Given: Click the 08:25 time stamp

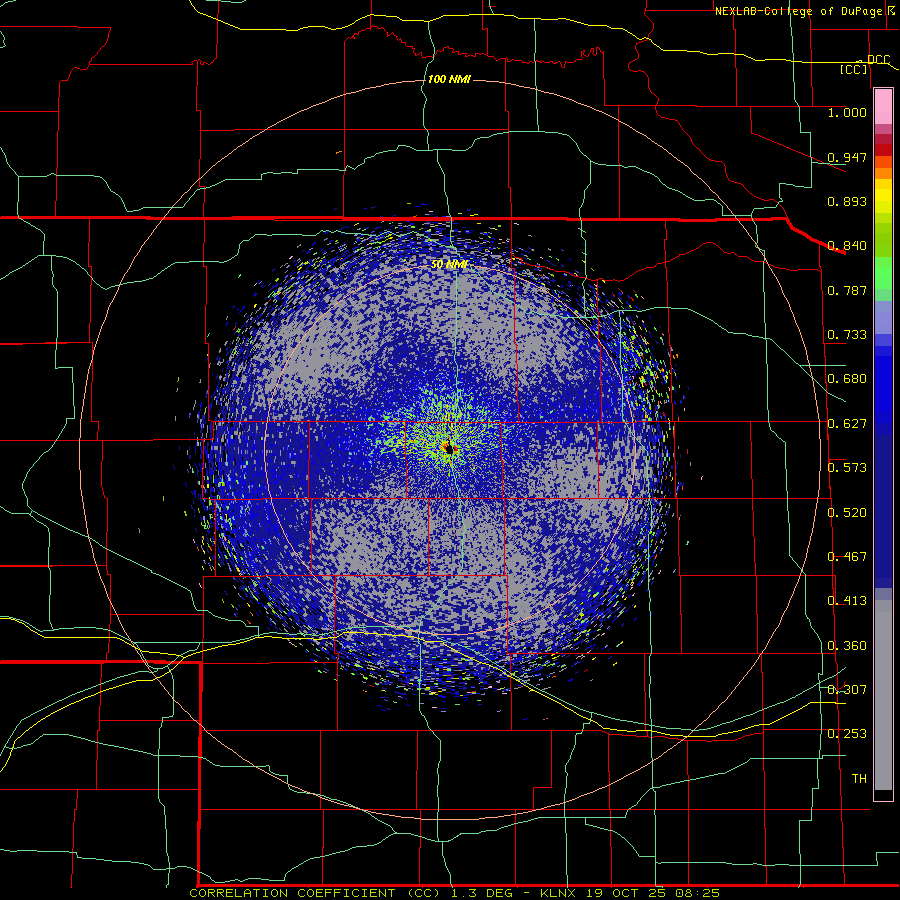Looking at the screenshot, I should point(696,893).
